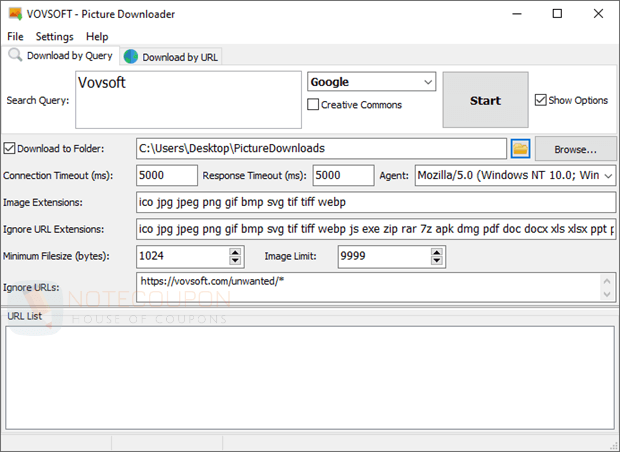
Task: Open the Google search engine dropdown
Action: pyautogui.click(x=372, y=82)
